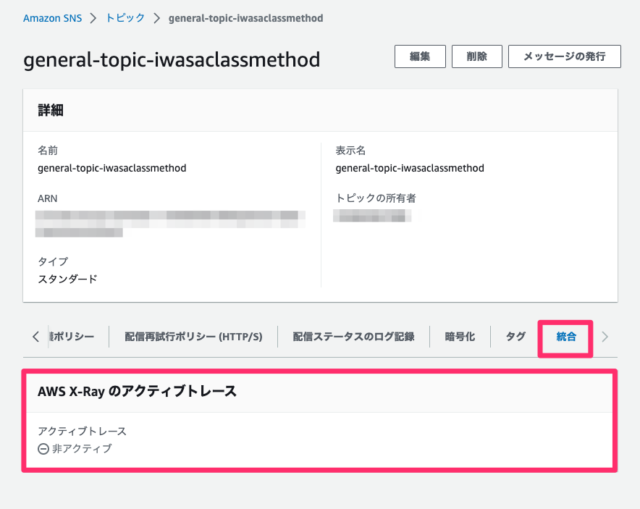Click the inactive status circle icon

click(x=43, y=449)
